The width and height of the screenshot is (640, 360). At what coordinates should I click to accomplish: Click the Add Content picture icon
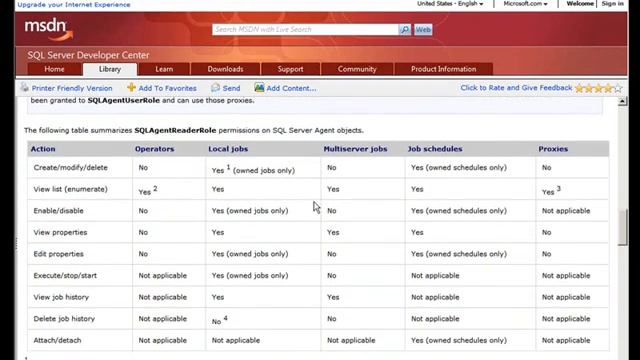tap(259, 87)
